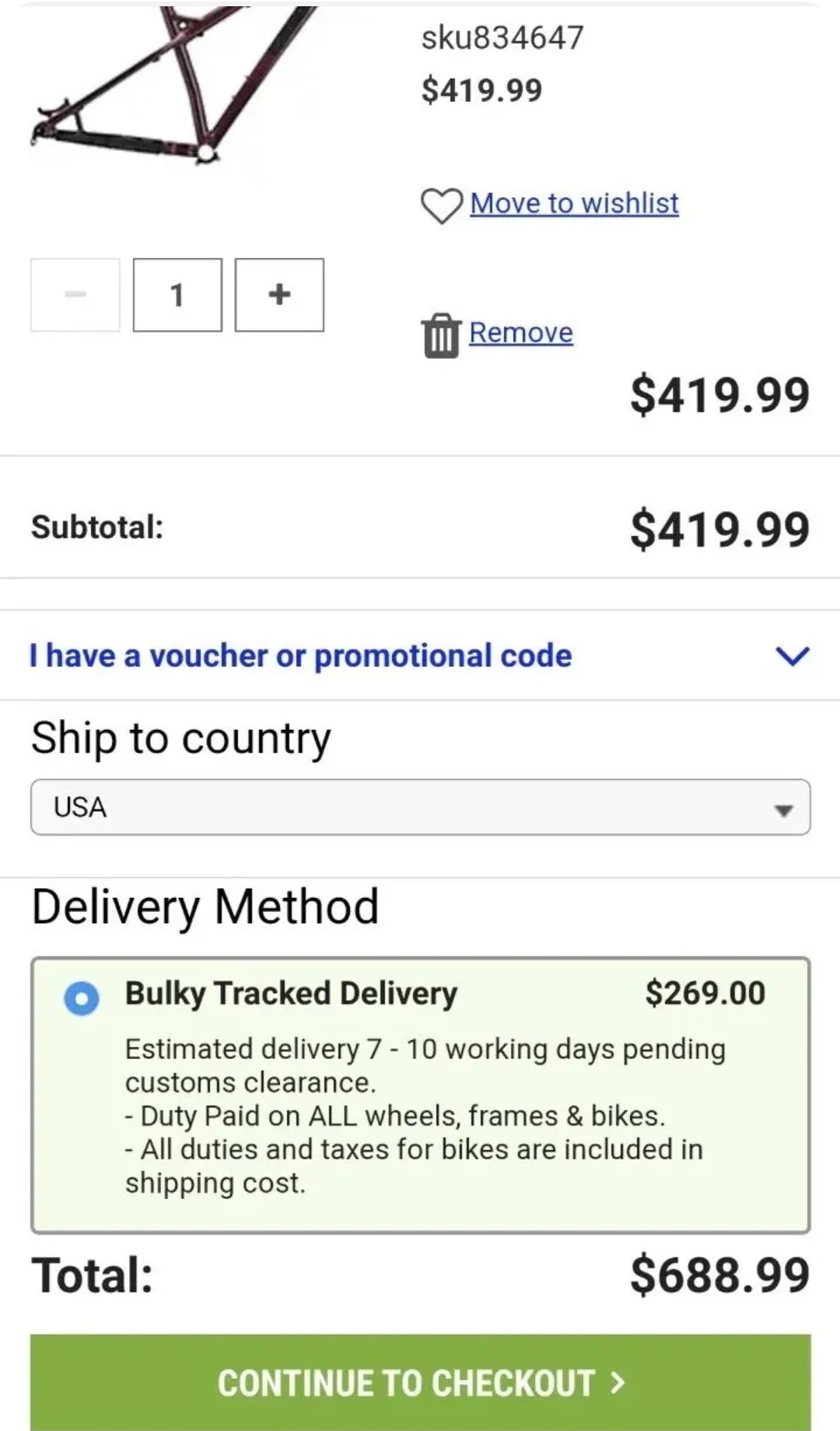Decrease quantity with the minus button
Viewport: 840px width, 1431px height.
coord(75,295)
